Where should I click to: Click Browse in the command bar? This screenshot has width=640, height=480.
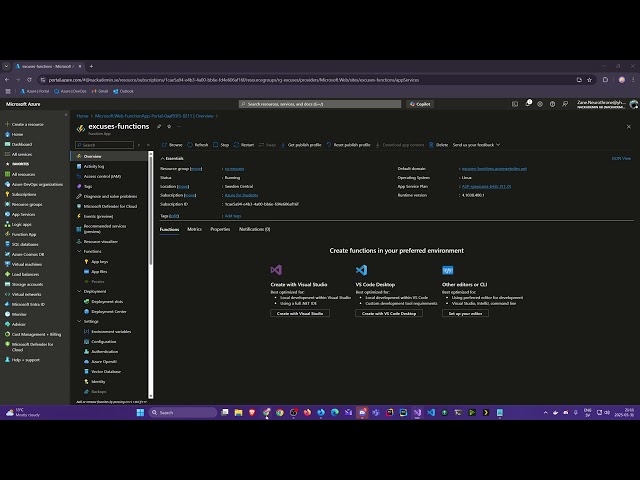(172, 145)
